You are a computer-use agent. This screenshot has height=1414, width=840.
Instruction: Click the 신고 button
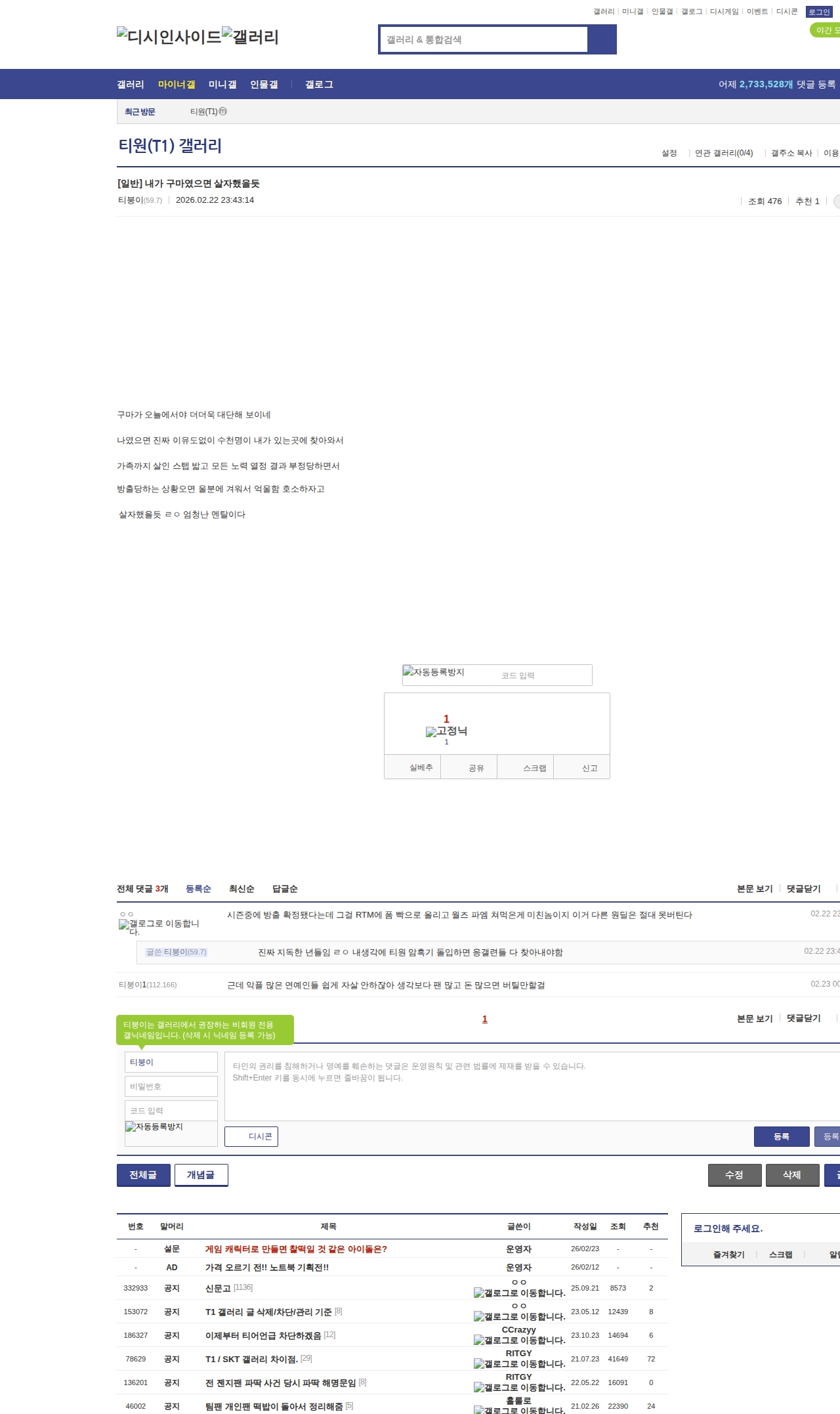582,767
